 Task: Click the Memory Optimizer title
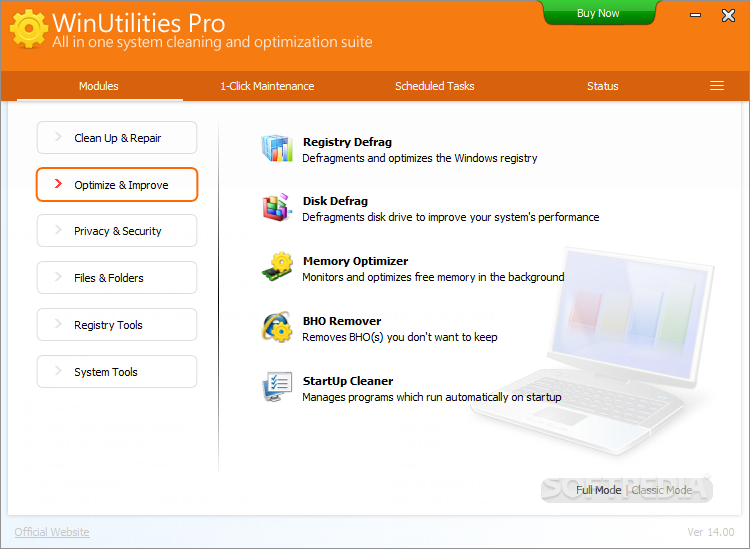click(355, 261)
